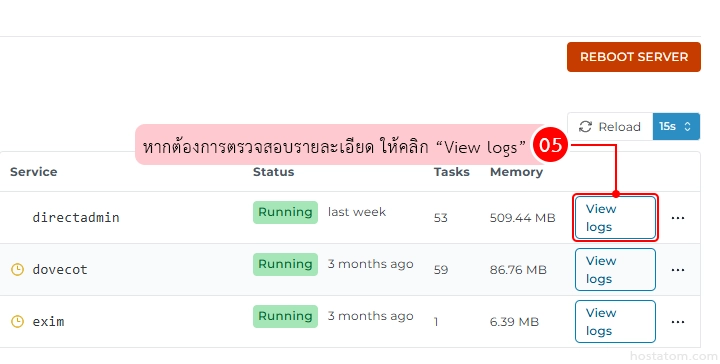Open View logs for dovecot

click(615, 269)
